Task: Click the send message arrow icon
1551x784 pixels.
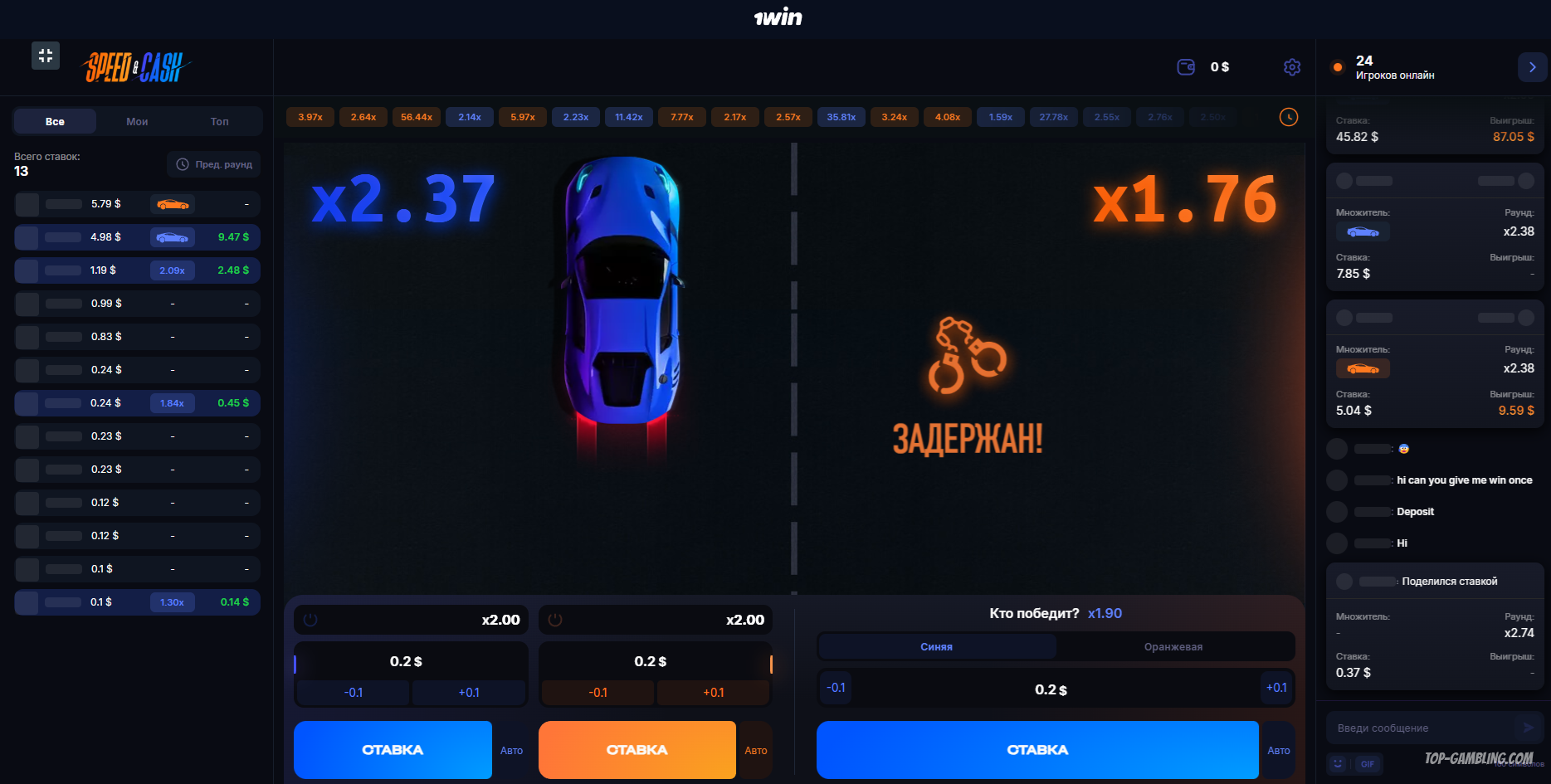Action: click(1528, 728)
